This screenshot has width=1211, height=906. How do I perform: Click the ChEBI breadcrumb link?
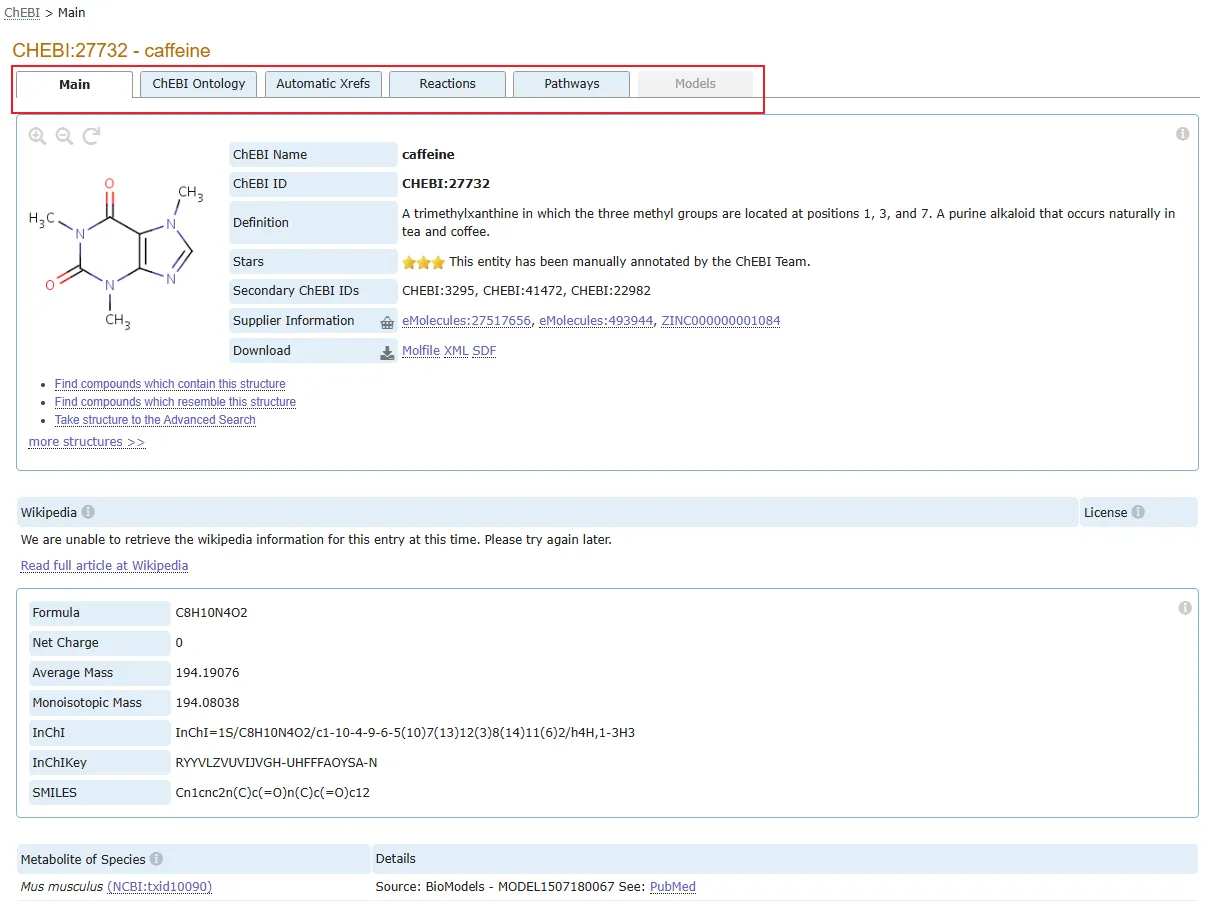(x=21, y=13)
